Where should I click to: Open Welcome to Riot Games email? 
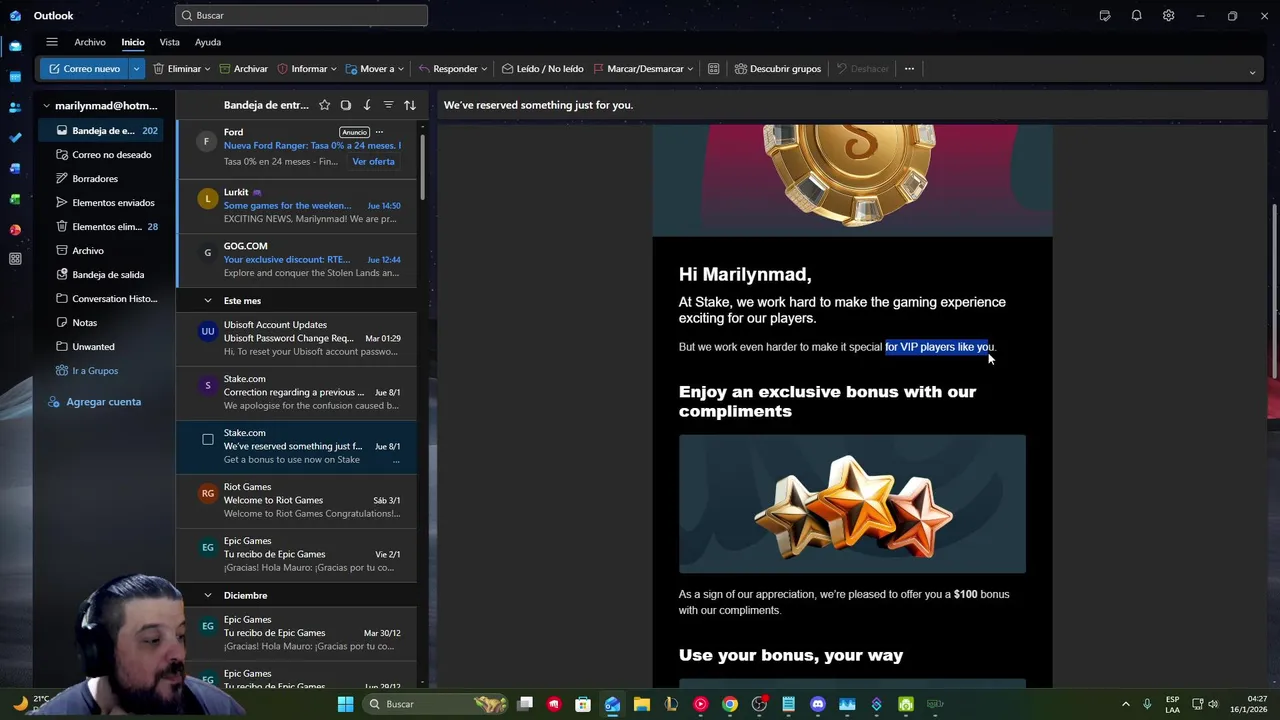pyautogui.click(x=297, y=500)
